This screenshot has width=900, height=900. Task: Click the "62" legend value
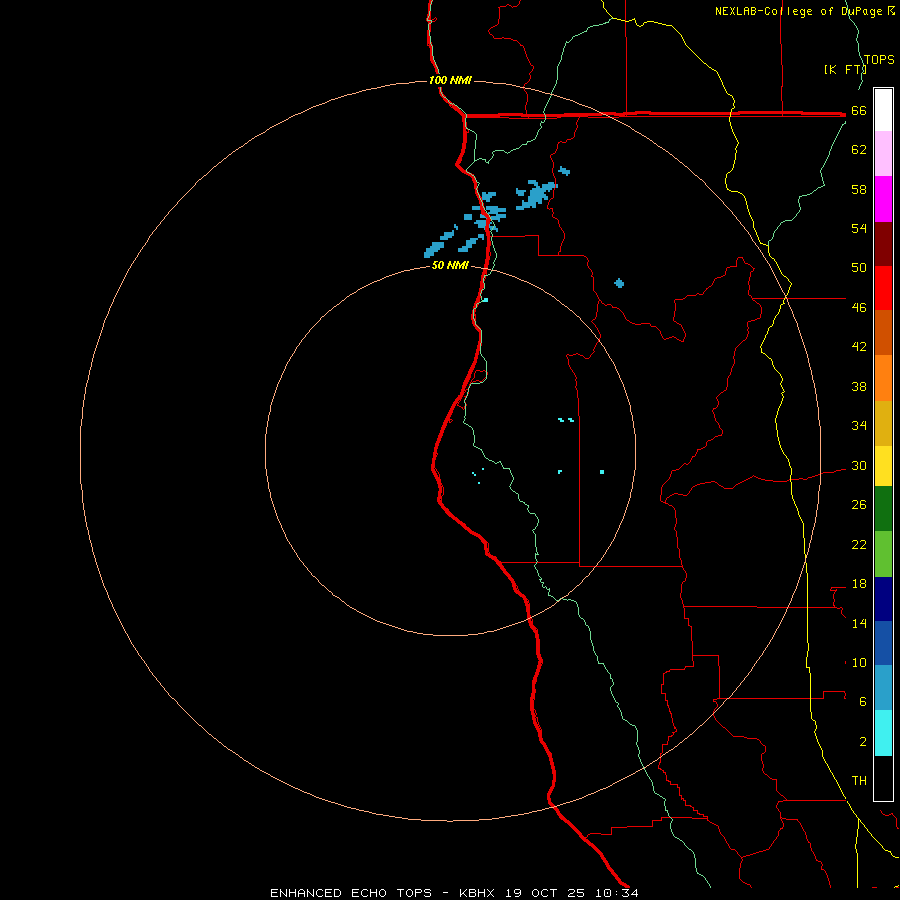pyautogui.click(x=859, y=150)
